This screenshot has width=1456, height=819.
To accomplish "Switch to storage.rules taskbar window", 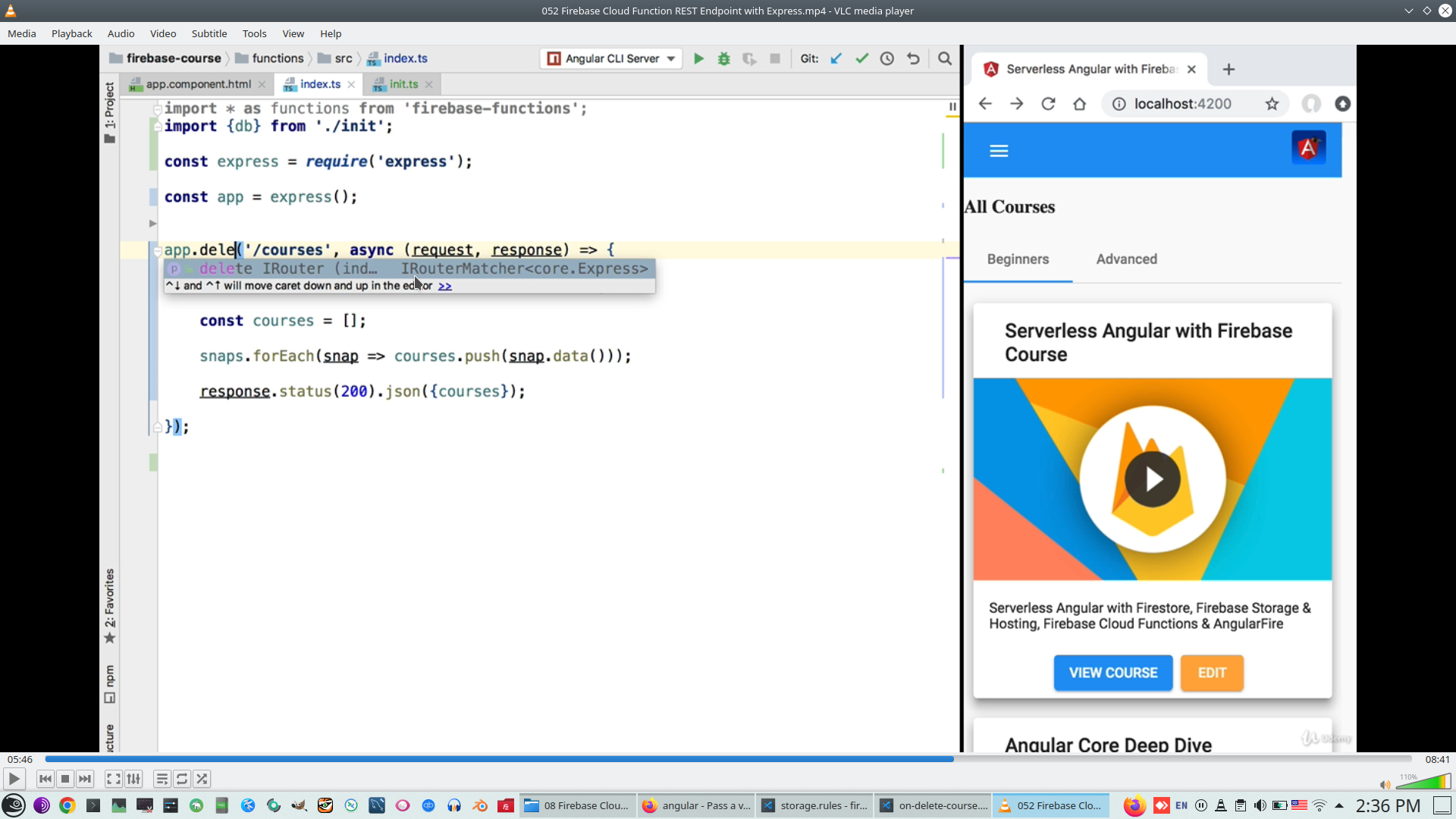I will tap(815, 805).
